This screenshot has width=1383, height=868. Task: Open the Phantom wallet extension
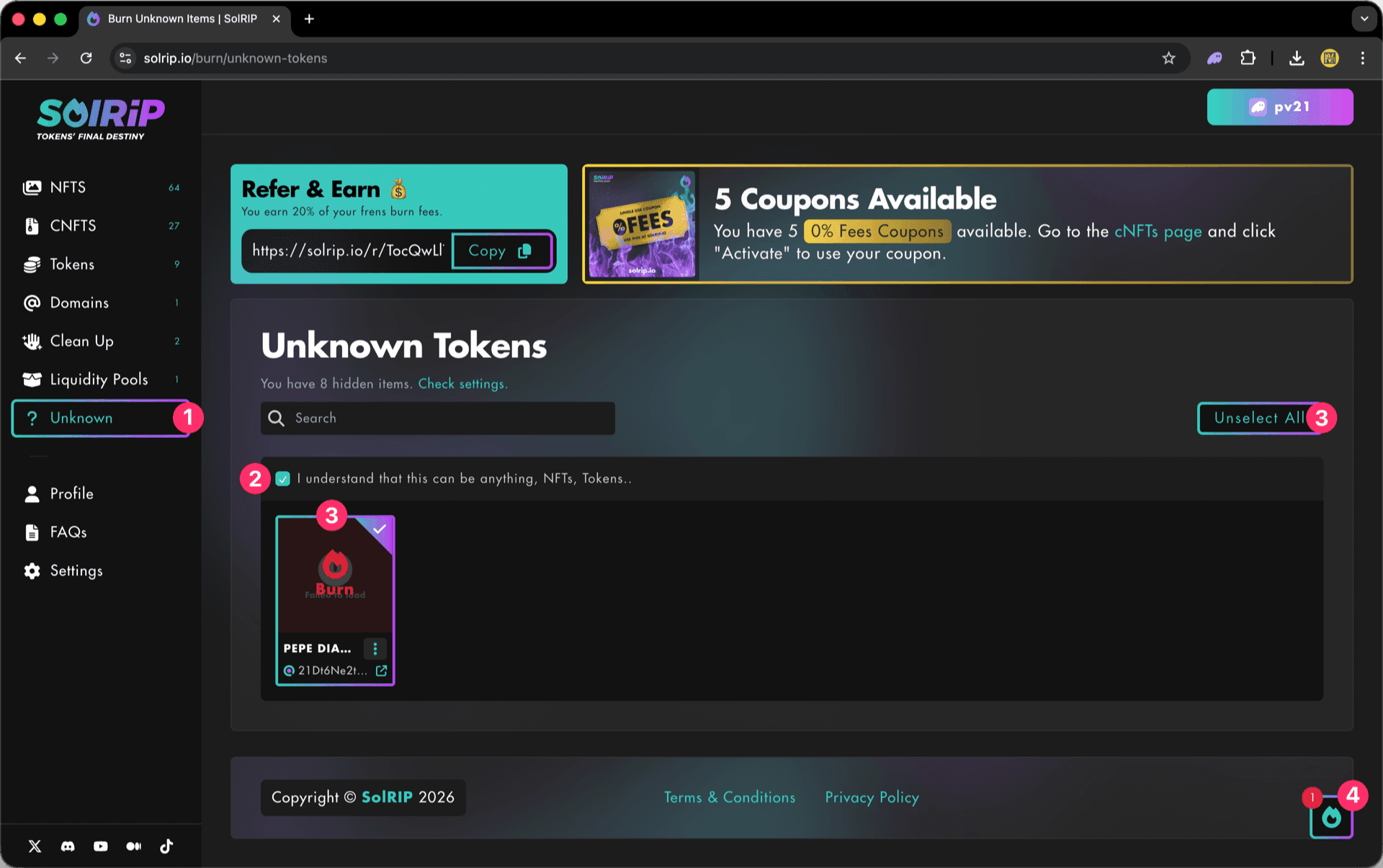[x=1214, y=58]
